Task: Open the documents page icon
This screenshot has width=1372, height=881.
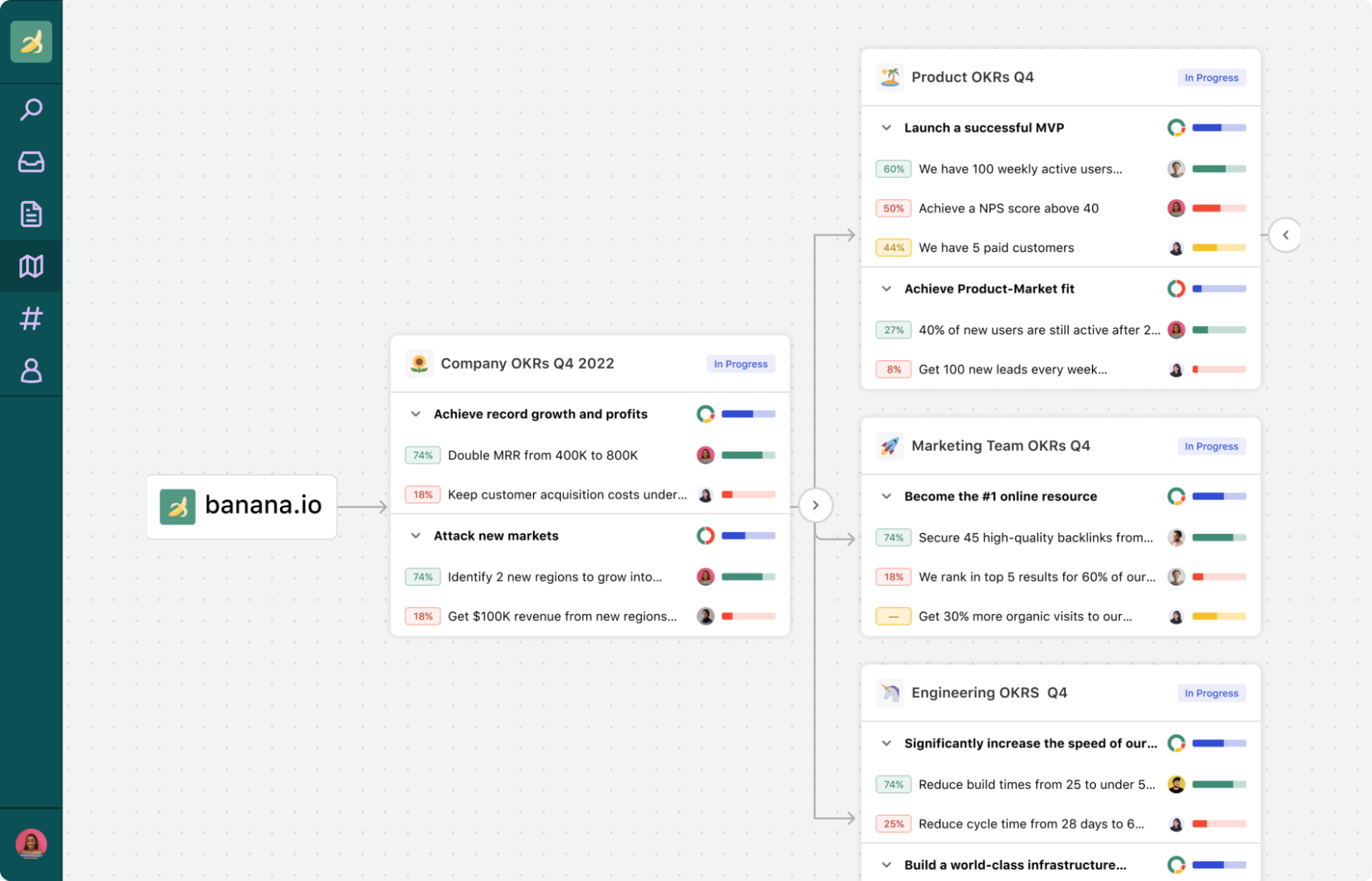Action: point(31,214)
